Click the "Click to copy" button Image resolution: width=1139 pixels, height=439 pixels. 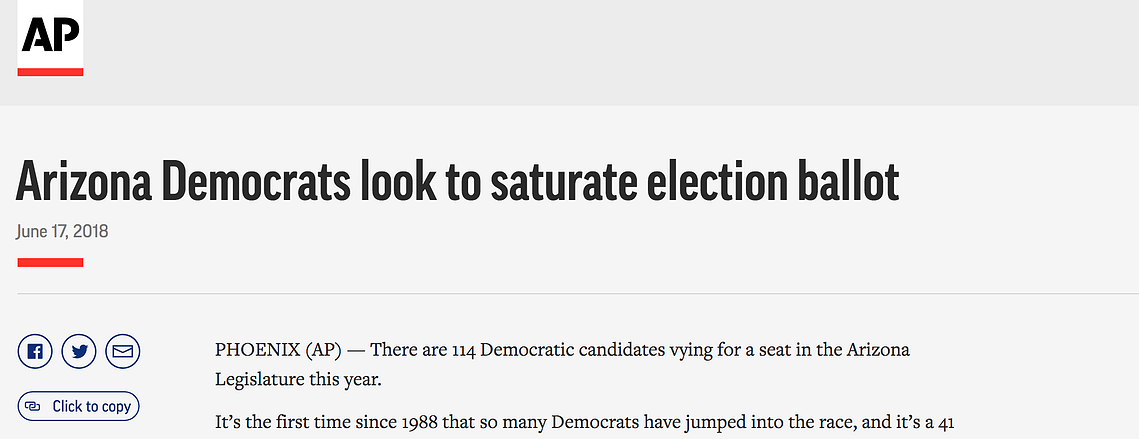coord(78,406)
